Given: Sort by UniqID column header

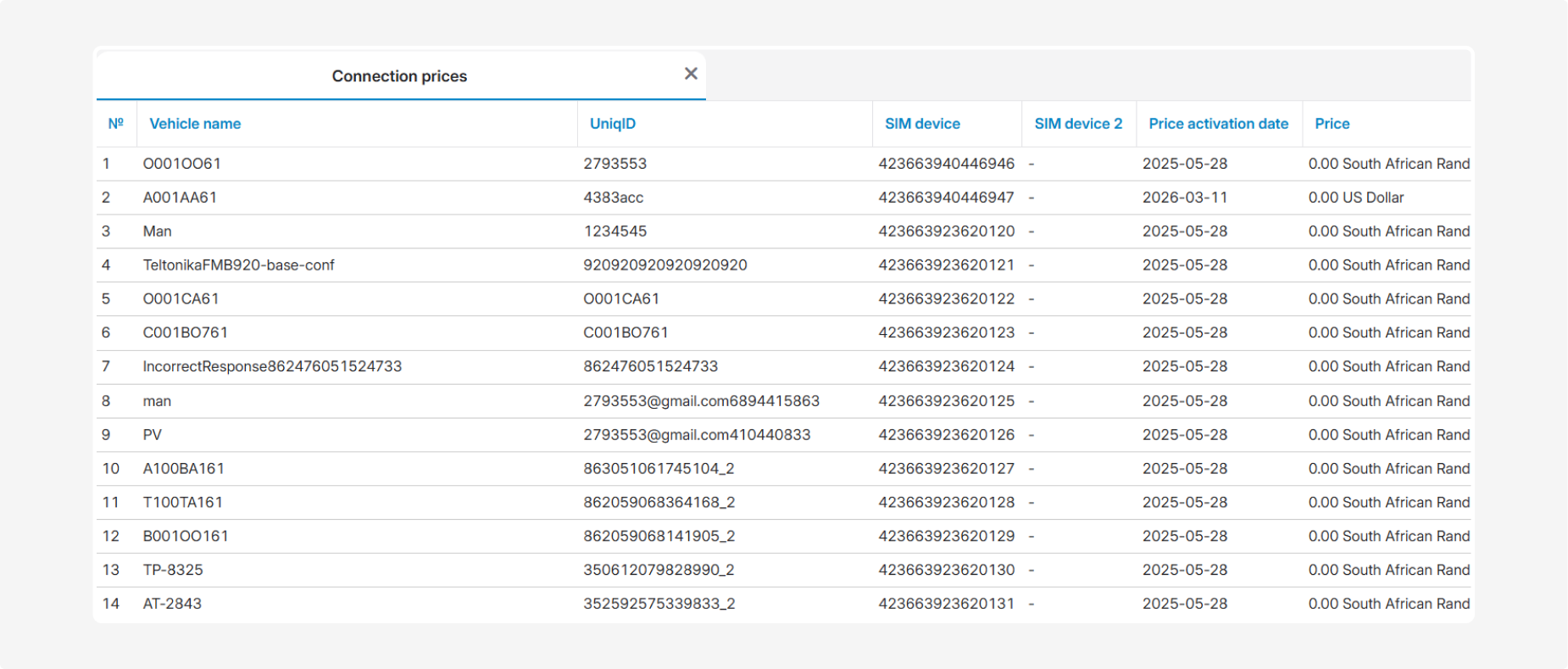Looking at the screenshot, I should coord(613,124).
